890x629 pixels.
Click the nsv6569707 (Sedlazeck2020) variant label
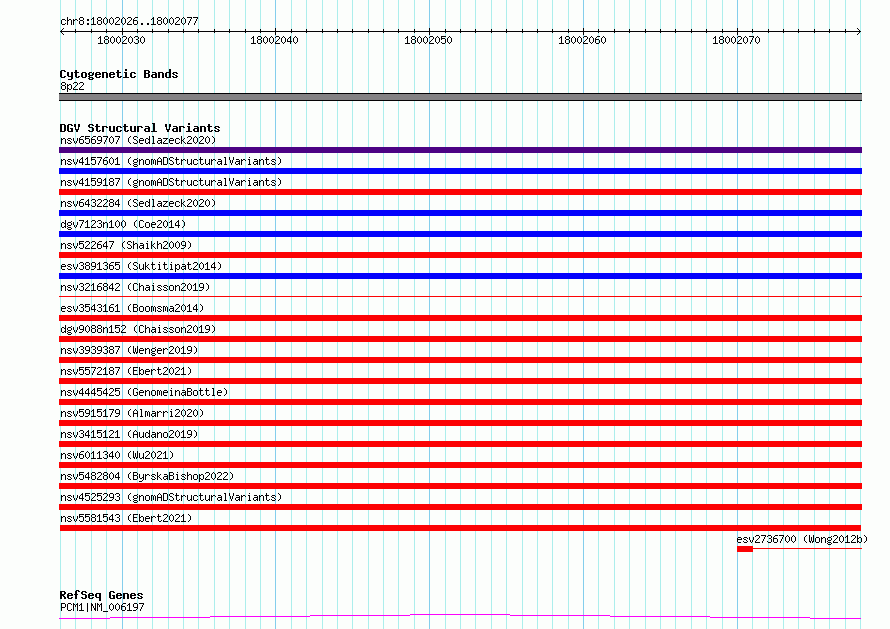tap(138, 140)
